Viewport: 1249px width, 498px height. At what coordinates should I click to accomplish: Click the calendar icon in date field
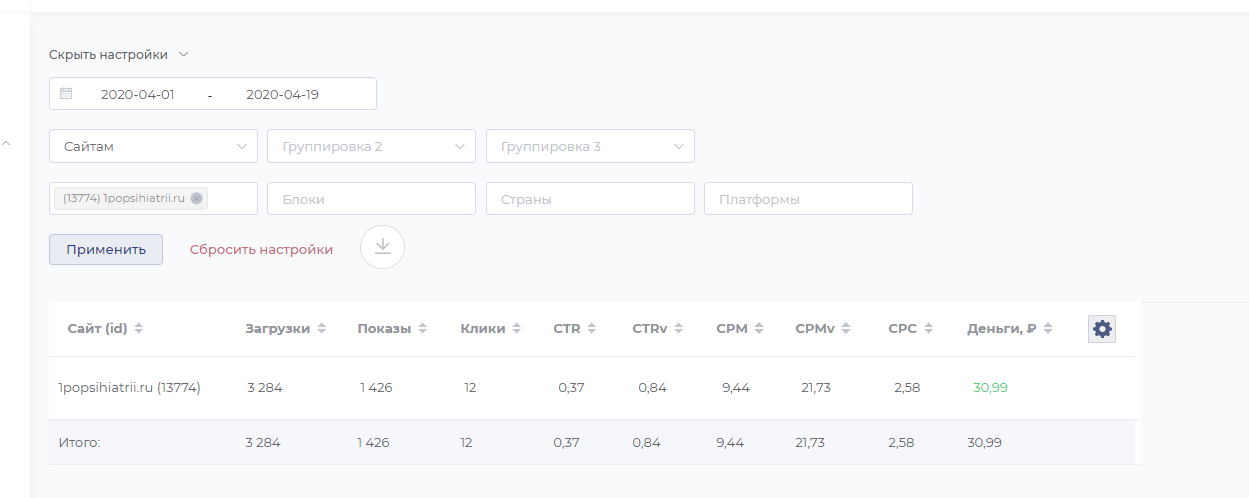(x=66, y=94)
